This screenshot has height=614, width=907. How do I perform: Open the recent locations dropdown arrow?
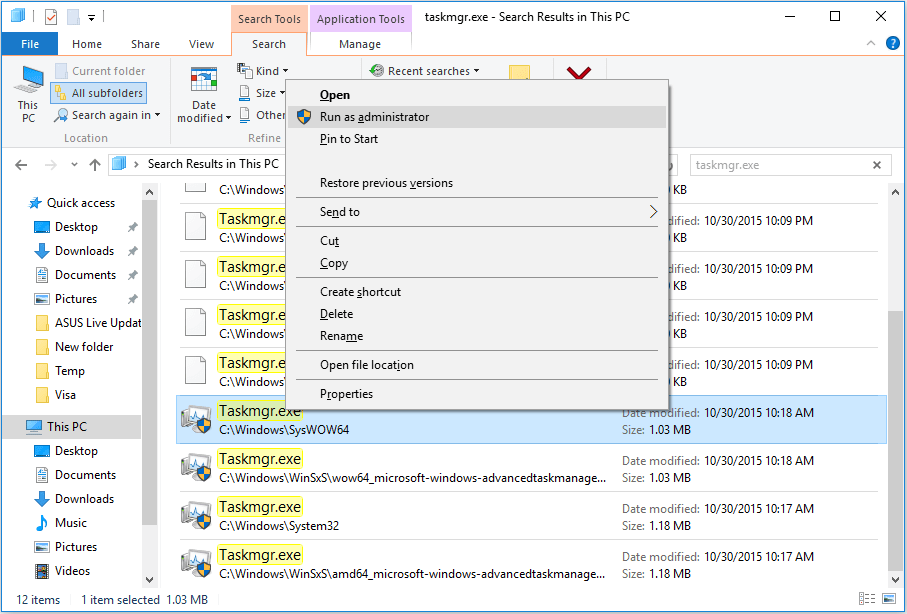click(74, 165)
